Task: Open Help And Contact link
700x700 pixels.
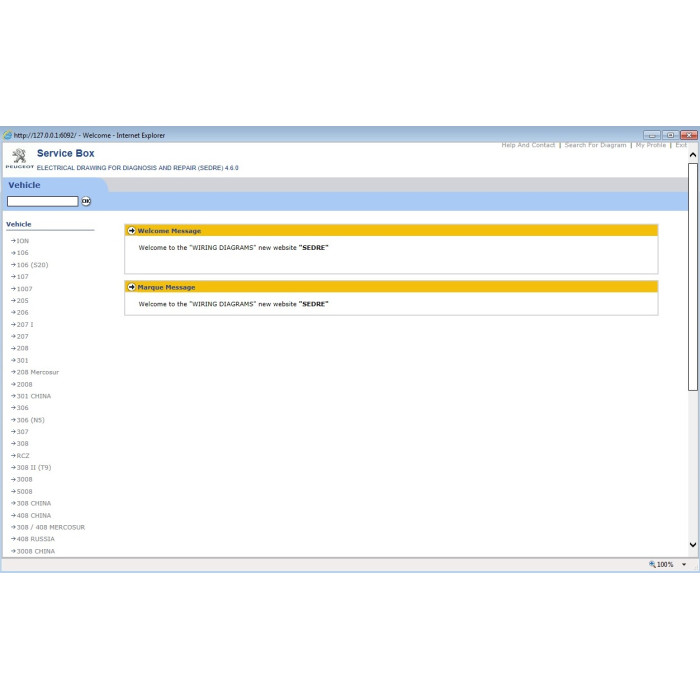Action: pyautogui.click(x=528, y=145)
